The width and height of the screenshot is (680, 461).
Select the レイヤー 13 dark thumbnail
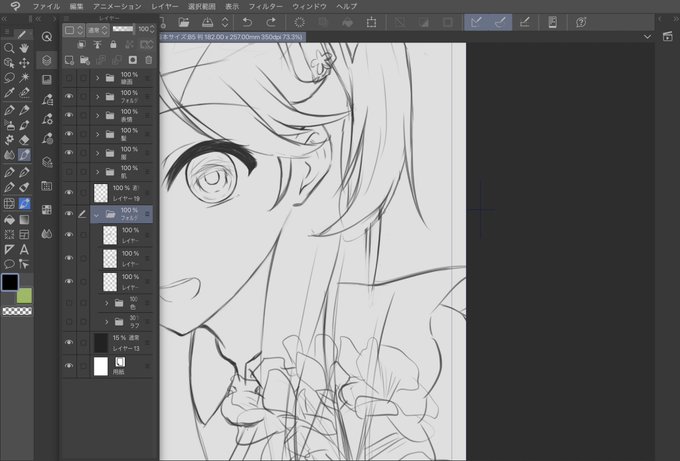coord(101,343)
